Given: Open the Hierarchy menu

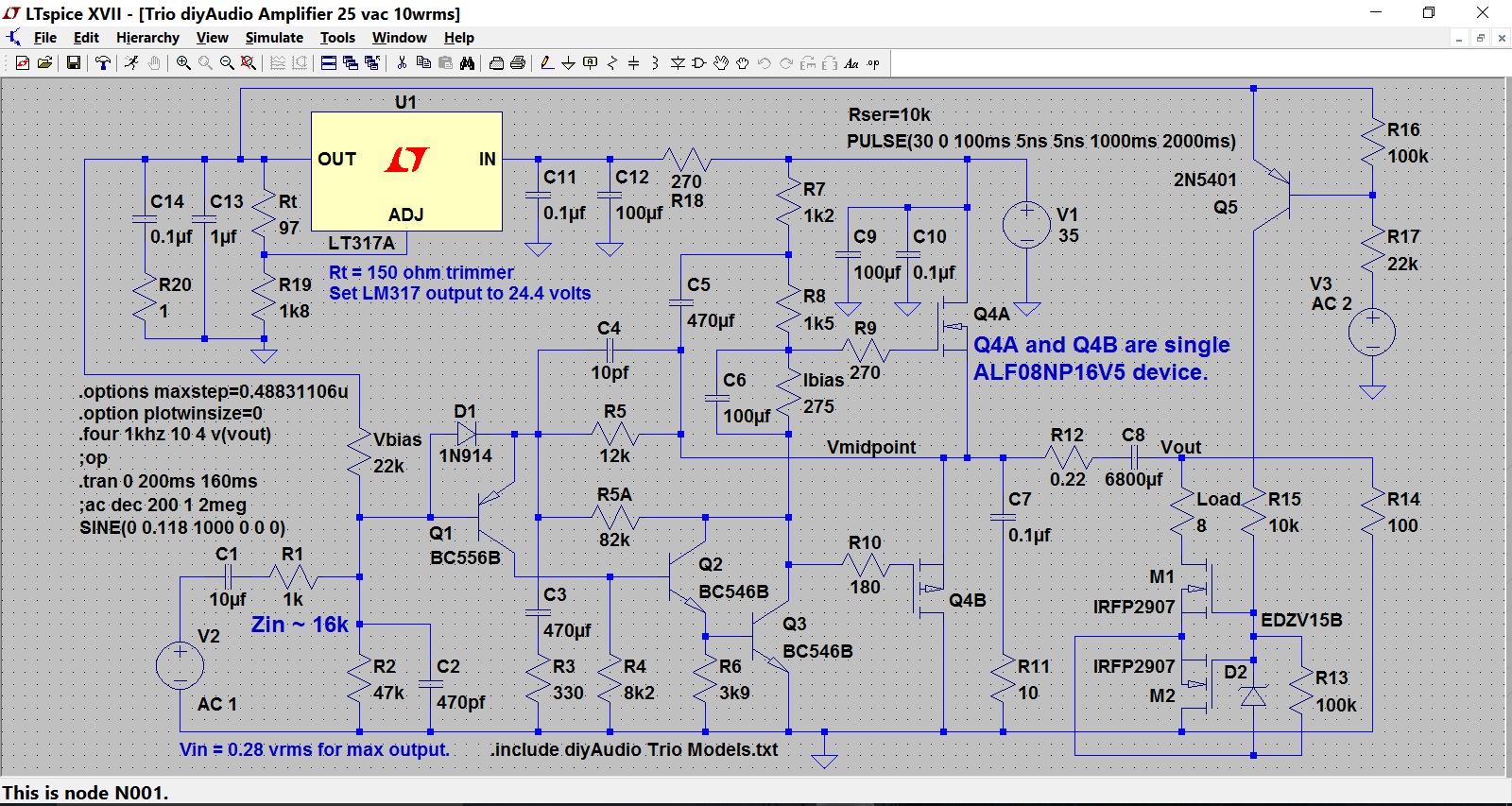Looking at the screenshot, I should tap(147, 38).
